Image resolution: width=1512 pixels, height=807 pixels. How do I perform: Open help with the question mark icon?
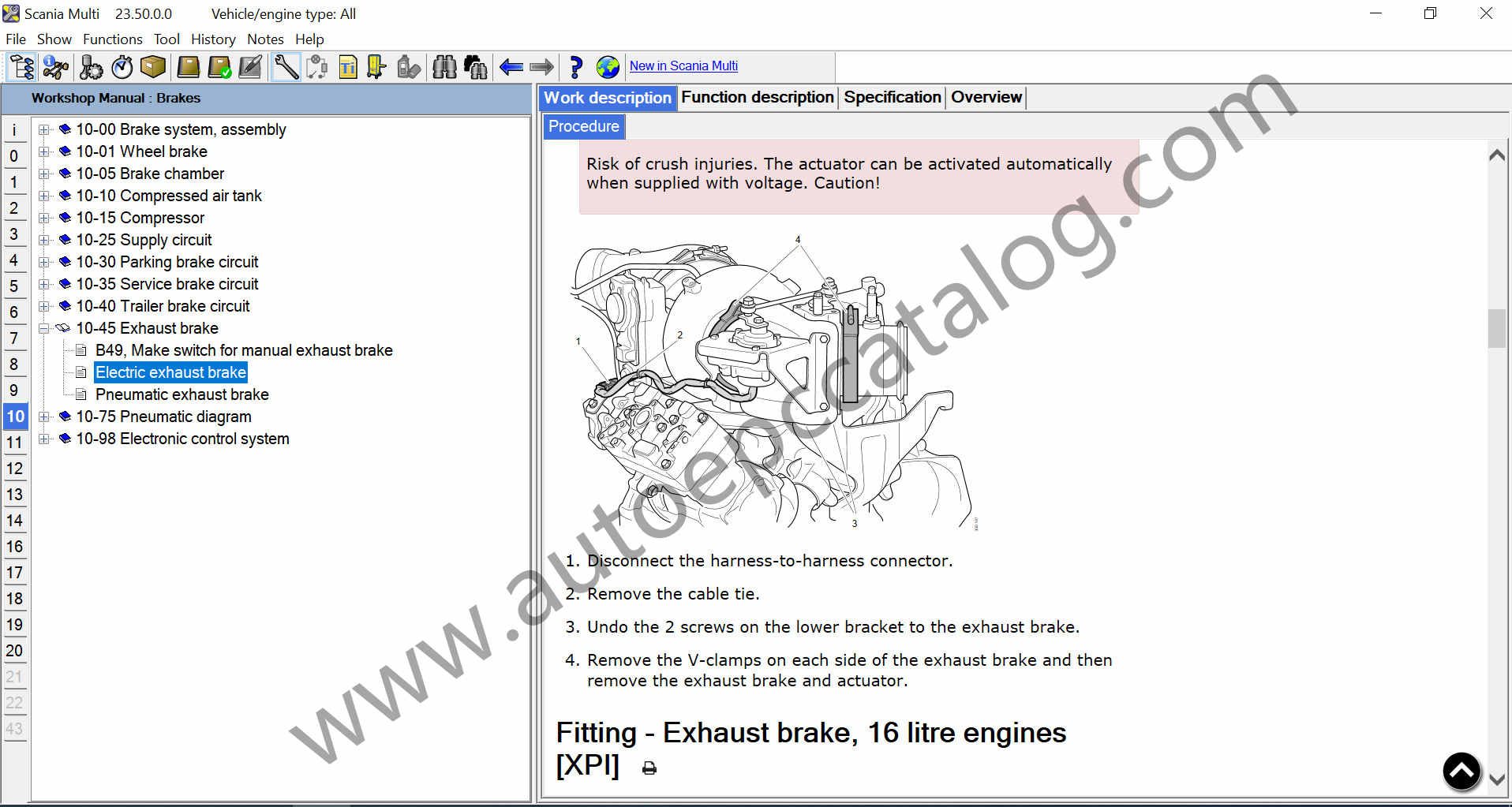point(576,67)
